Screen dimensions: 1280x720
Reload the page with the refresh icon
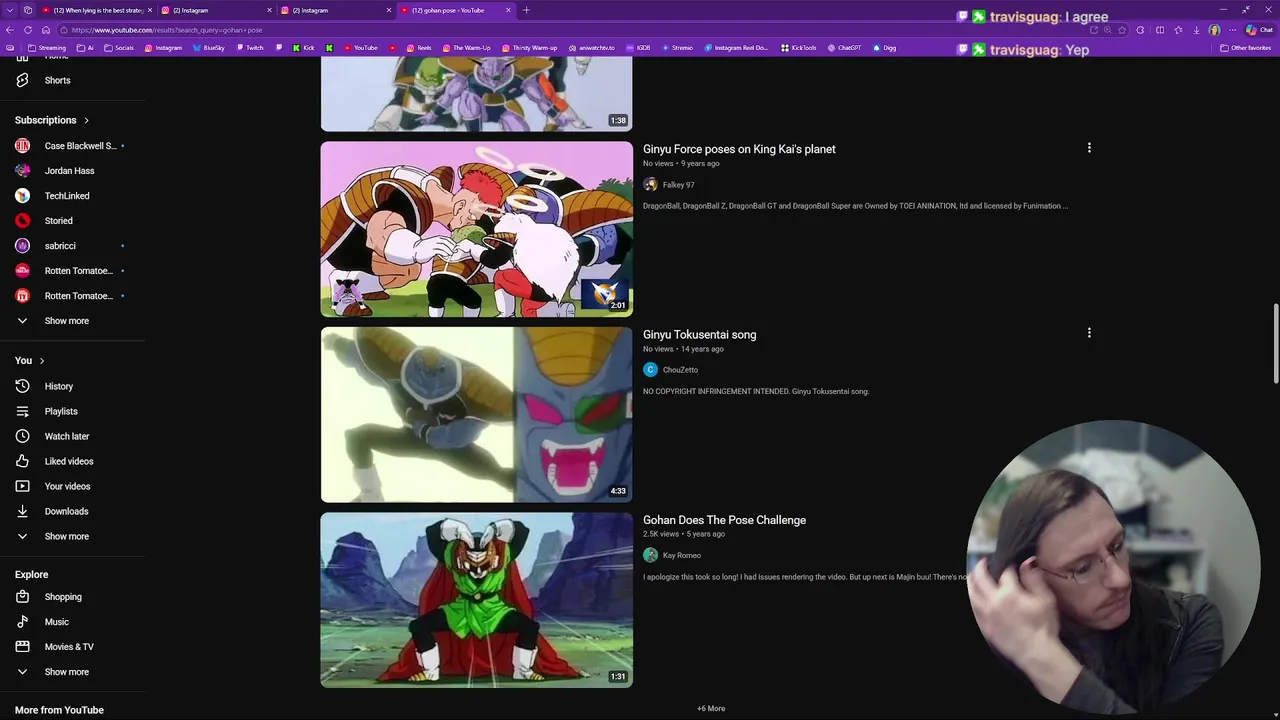(x=28, y=30)
